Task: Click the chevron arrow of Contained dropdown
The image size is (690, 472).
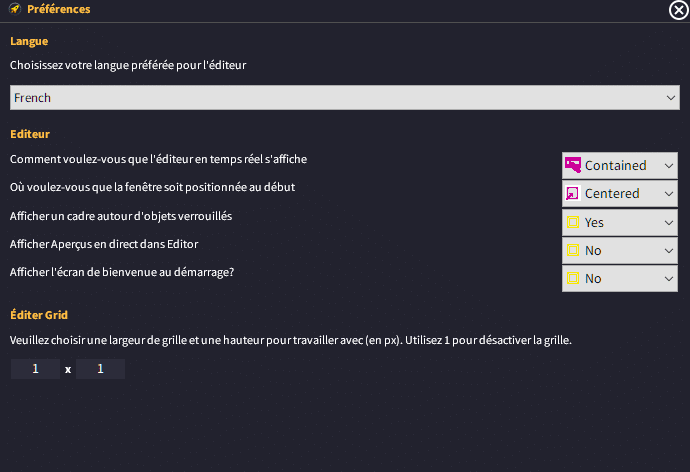Action: coord(669,166)
